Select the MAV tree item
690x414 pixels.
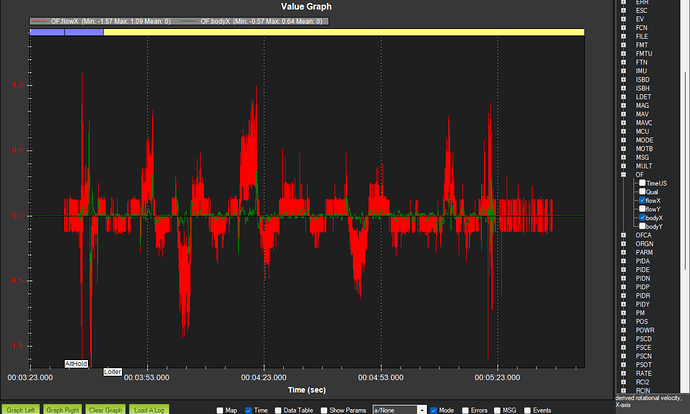(641, 114)
